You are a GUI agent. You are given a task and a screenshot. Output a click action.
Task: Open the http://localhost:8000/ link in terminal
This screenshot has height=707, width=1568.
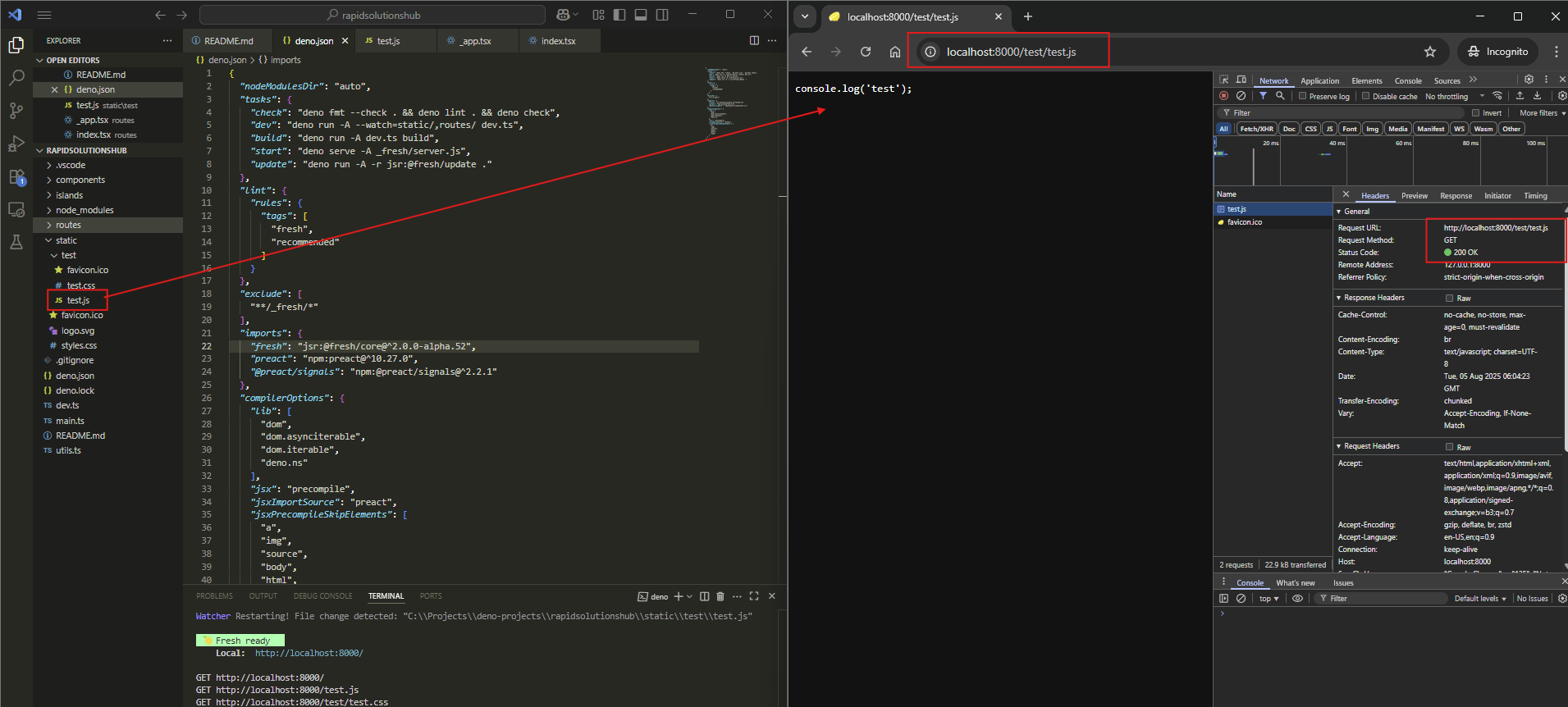click(x=309, y=654)
